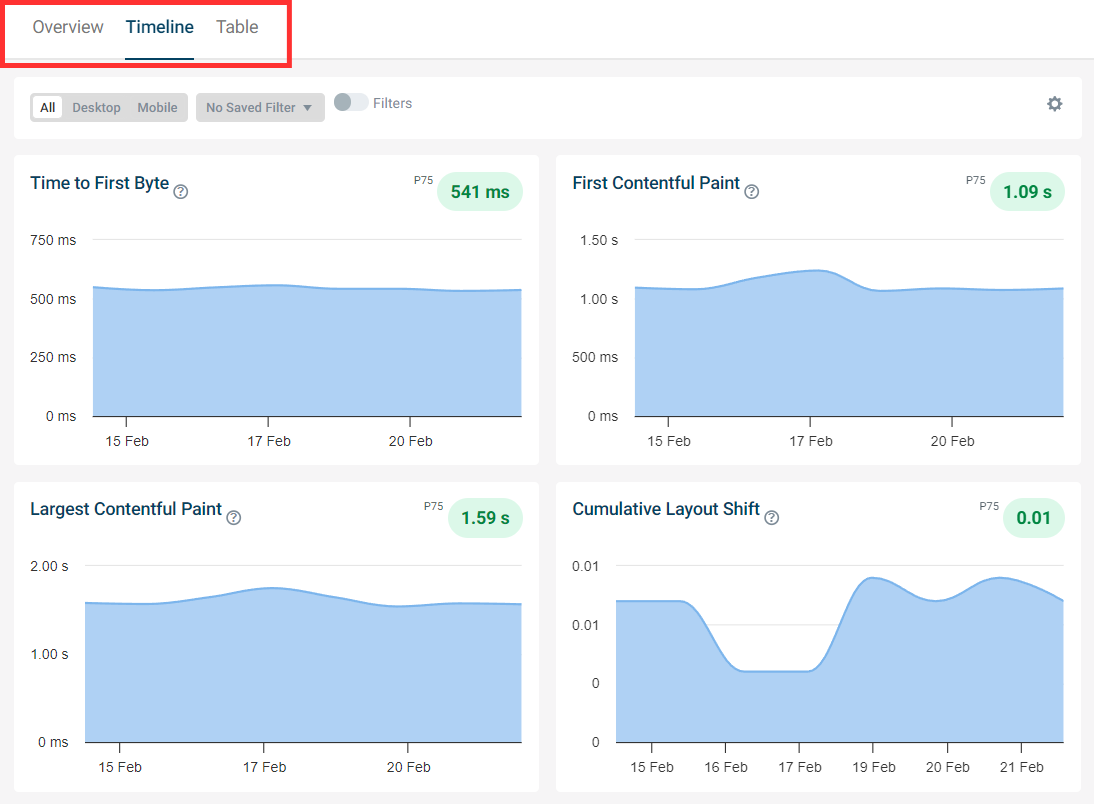
Task: Open dashboard settings via the gear icon
Action: click(x=1055, y=103)
